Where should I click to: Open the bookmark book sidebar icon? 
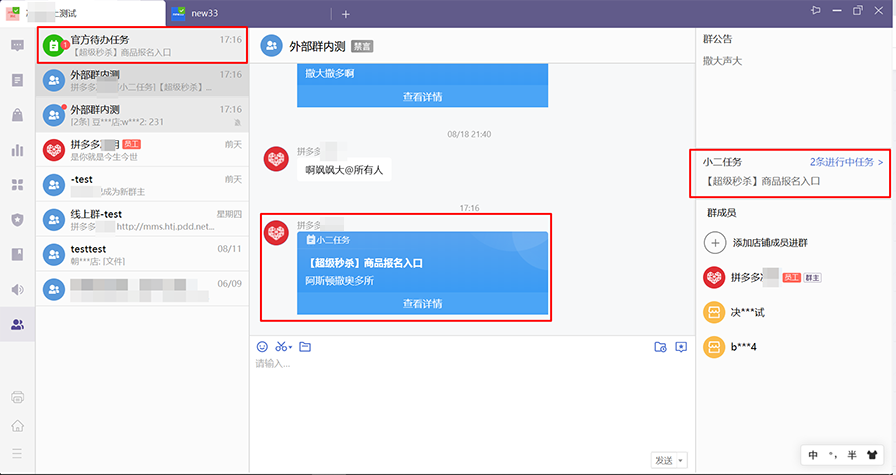pyautogui.click(x=18, y=255)
